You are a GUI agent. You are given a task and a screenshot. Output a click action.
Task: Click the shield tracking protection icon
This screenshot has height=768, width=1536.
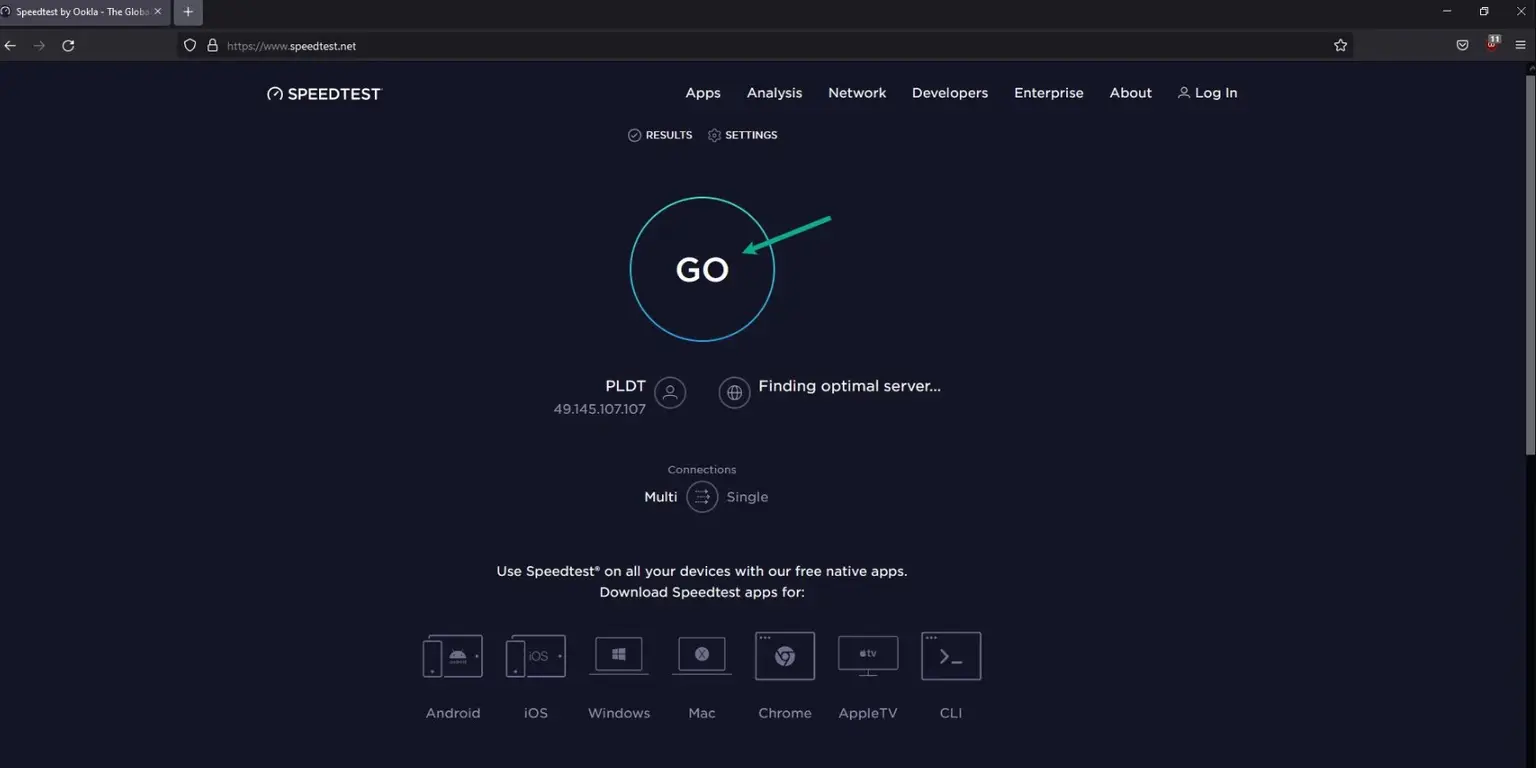190,46
